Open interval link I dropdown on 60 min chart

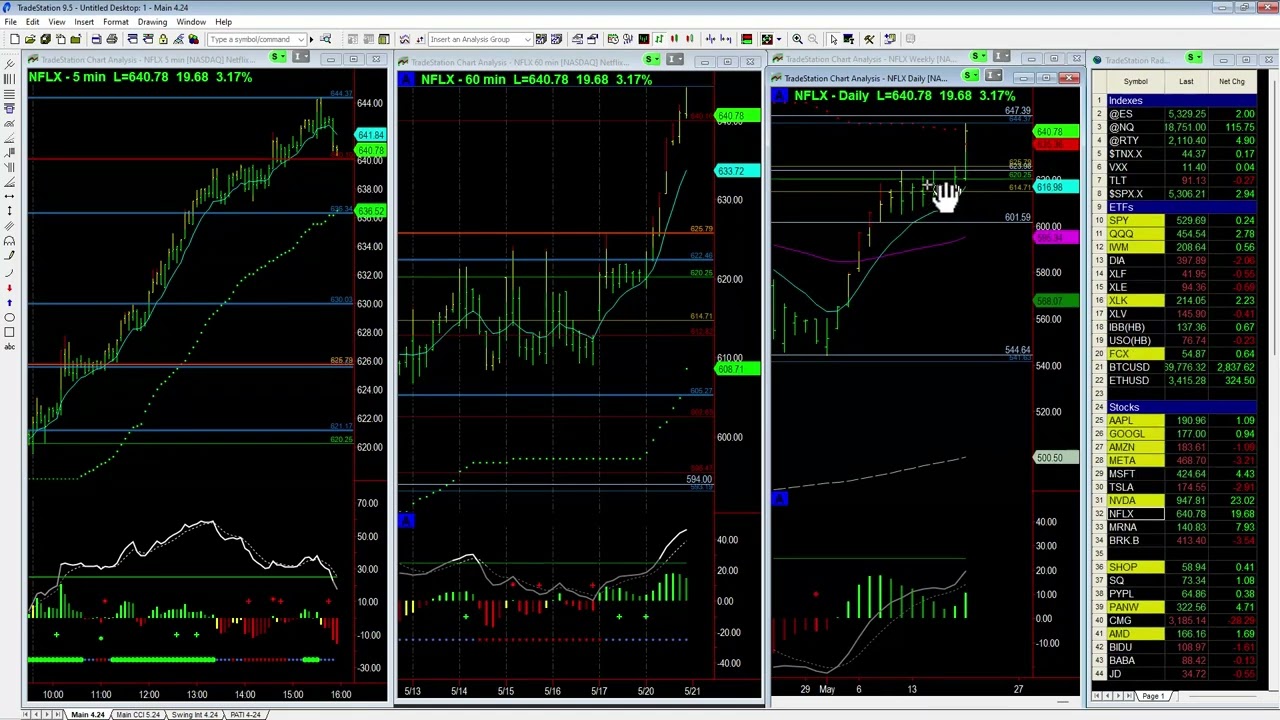[x=676, y=60]
